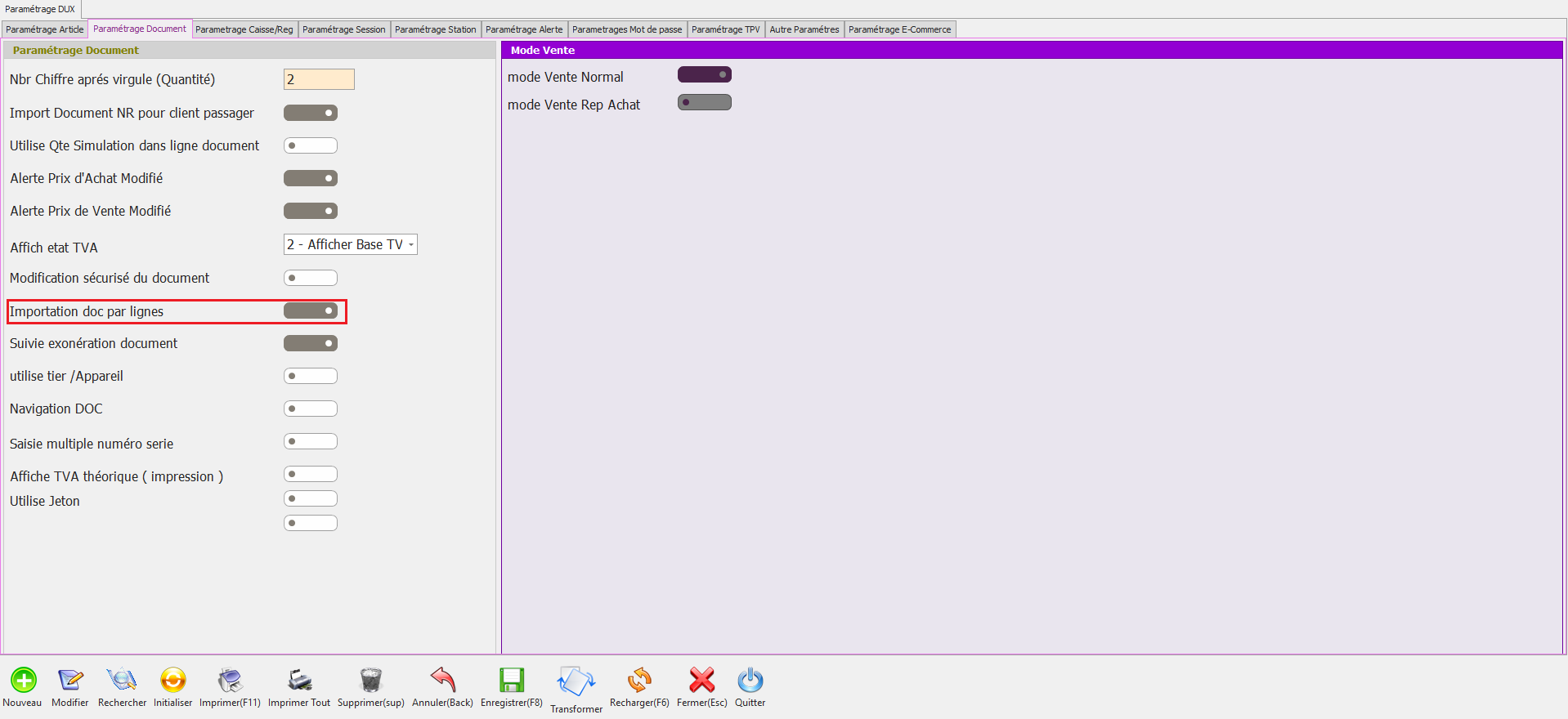
Task: Undo with Annuler(Back) red arrow
Action: [442, 680]
